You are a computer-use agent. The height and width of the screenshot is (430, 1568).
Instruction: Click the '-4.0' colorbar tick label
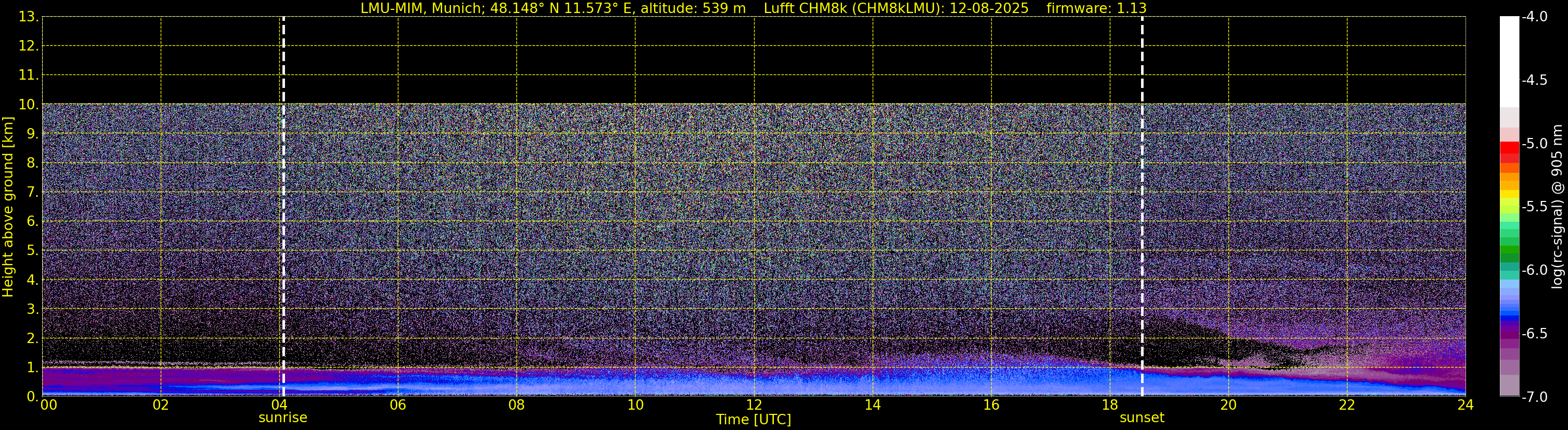click(1534, 17)
